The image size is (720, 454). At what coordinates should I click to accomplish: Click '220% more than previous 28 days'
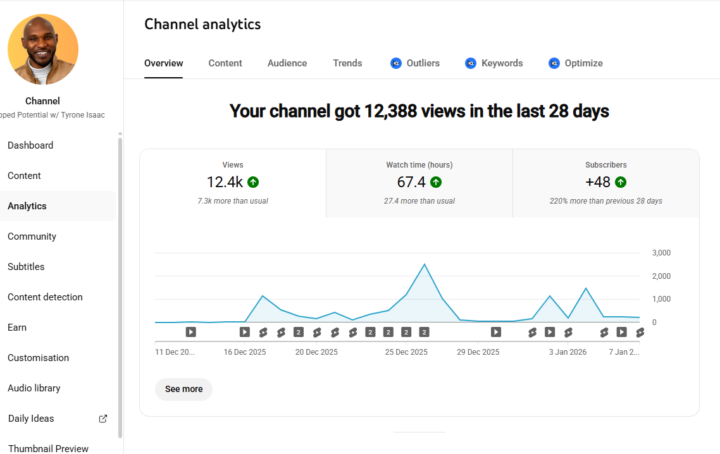(x=606, y=201)
